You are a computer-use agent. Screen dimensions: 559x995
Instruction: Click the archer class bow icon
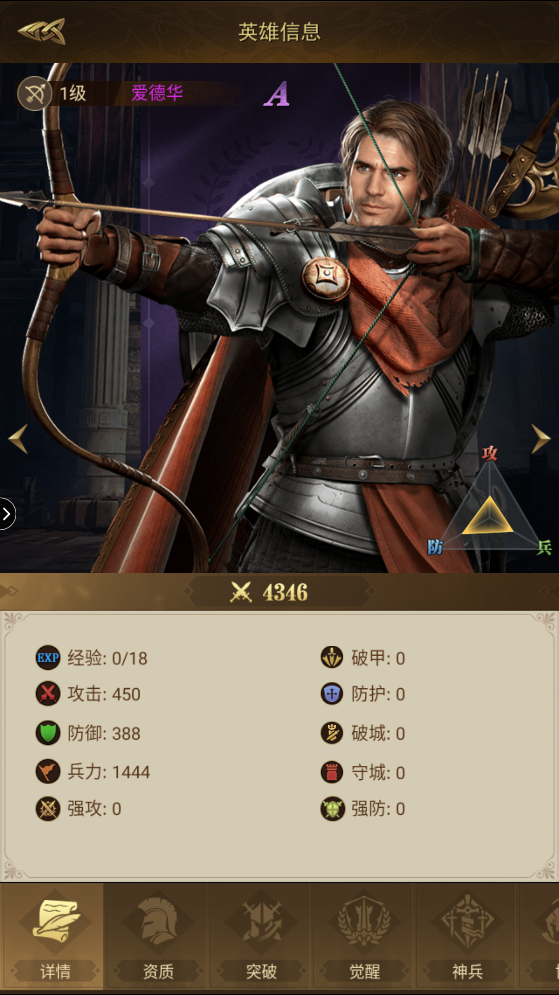click(x=34, y=94)
